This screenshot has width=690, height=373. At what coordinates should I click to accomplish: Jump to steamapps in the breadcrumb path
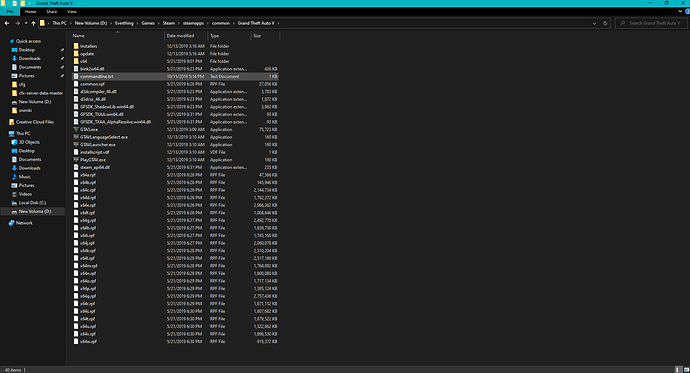193,23
